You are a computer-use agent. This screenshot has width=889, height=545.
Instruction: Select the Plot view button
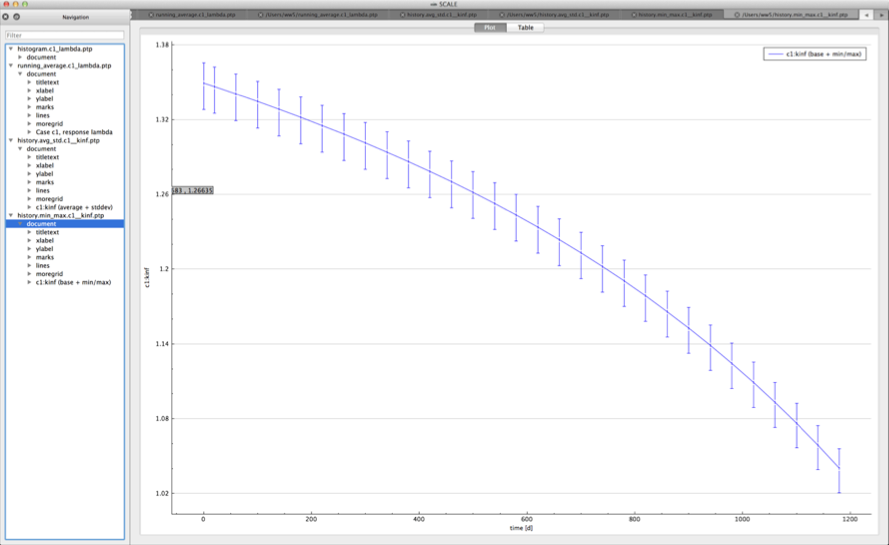(x=490, y=27)
